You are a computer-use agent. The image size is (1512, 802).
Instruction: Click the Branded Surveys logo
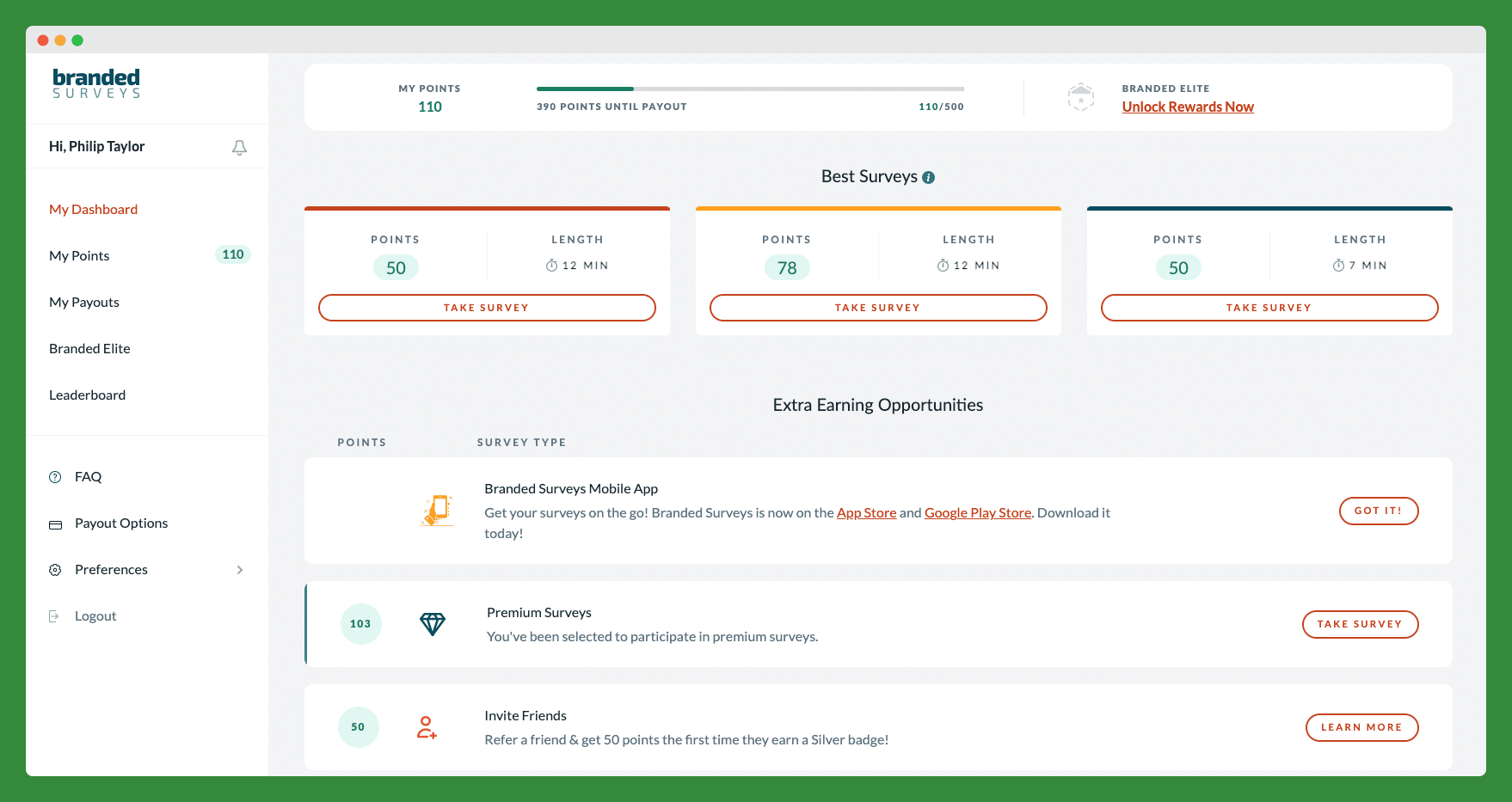point(96,83)
